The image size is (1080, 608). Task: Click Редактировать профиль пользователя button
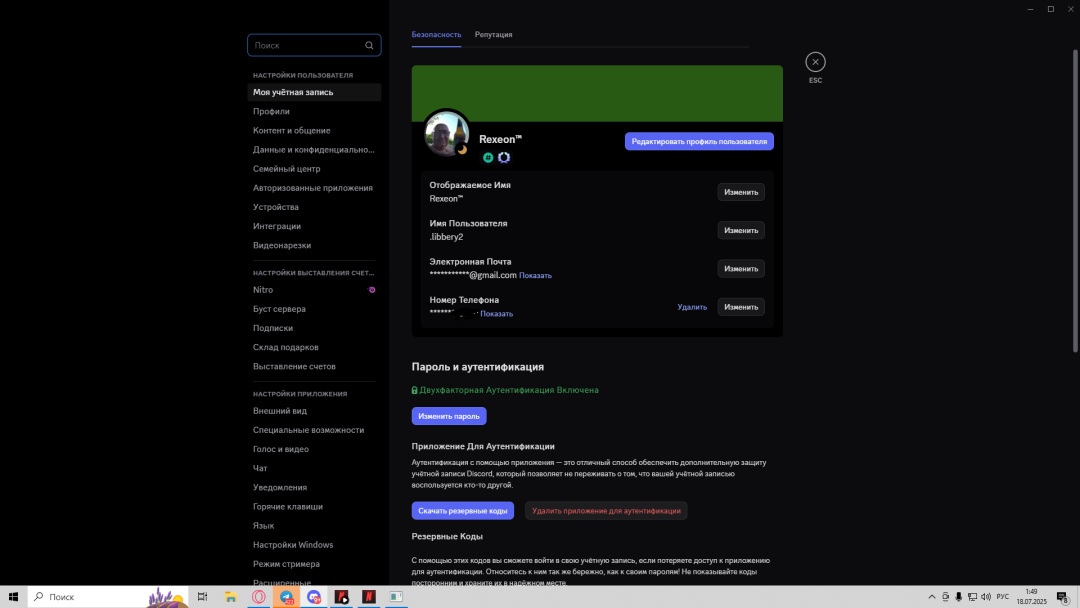point(699,141)
